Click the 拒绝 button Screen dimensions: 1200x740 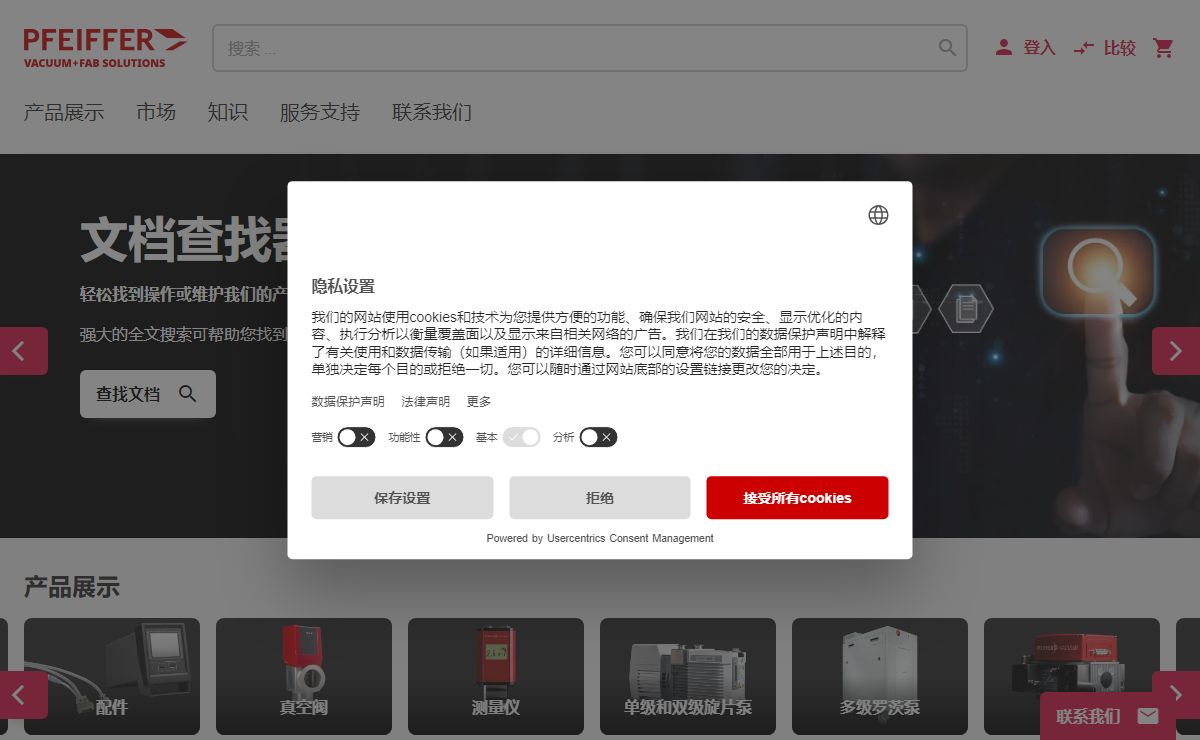click(600, 498)
